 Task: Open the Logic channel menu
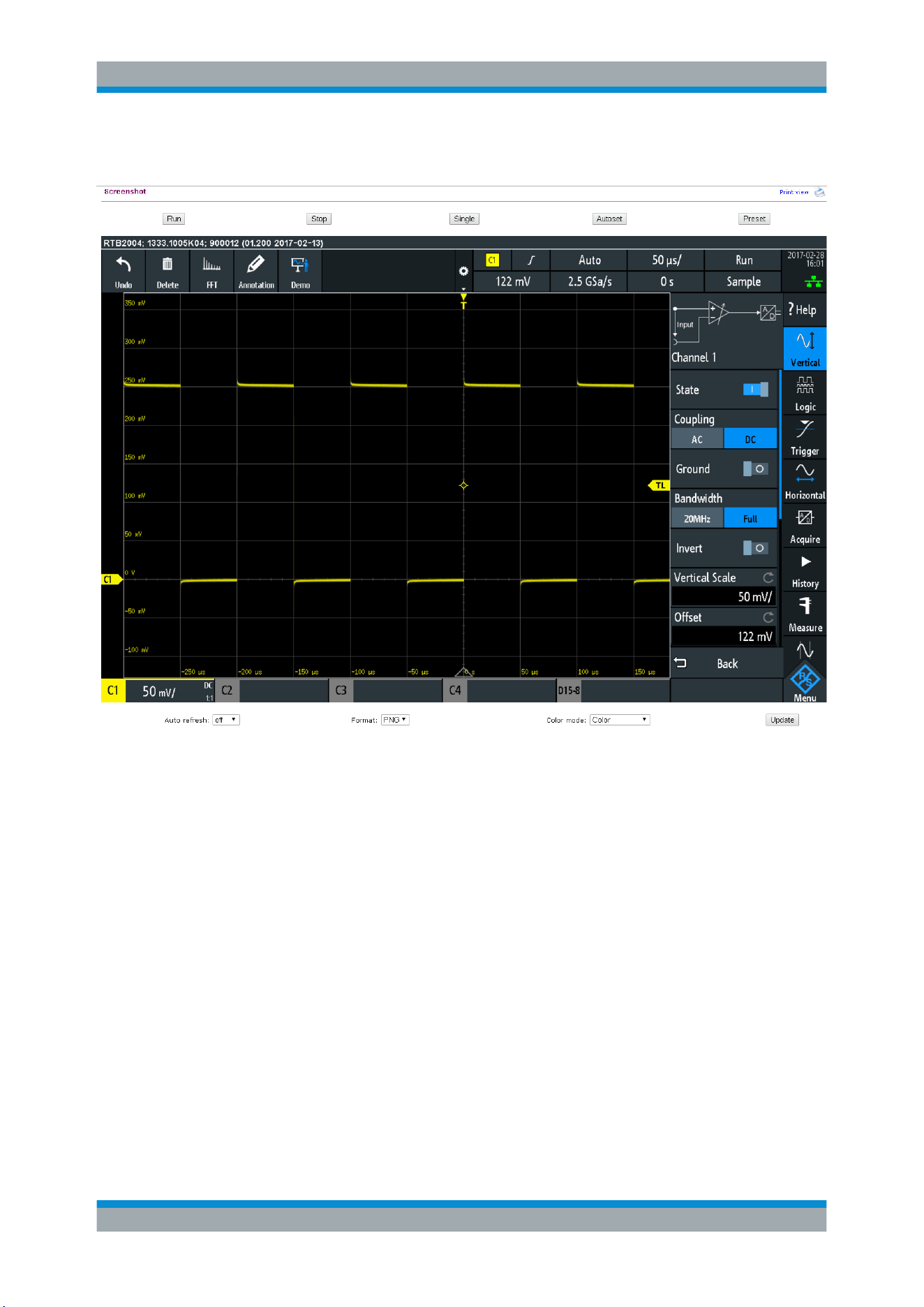805,393
